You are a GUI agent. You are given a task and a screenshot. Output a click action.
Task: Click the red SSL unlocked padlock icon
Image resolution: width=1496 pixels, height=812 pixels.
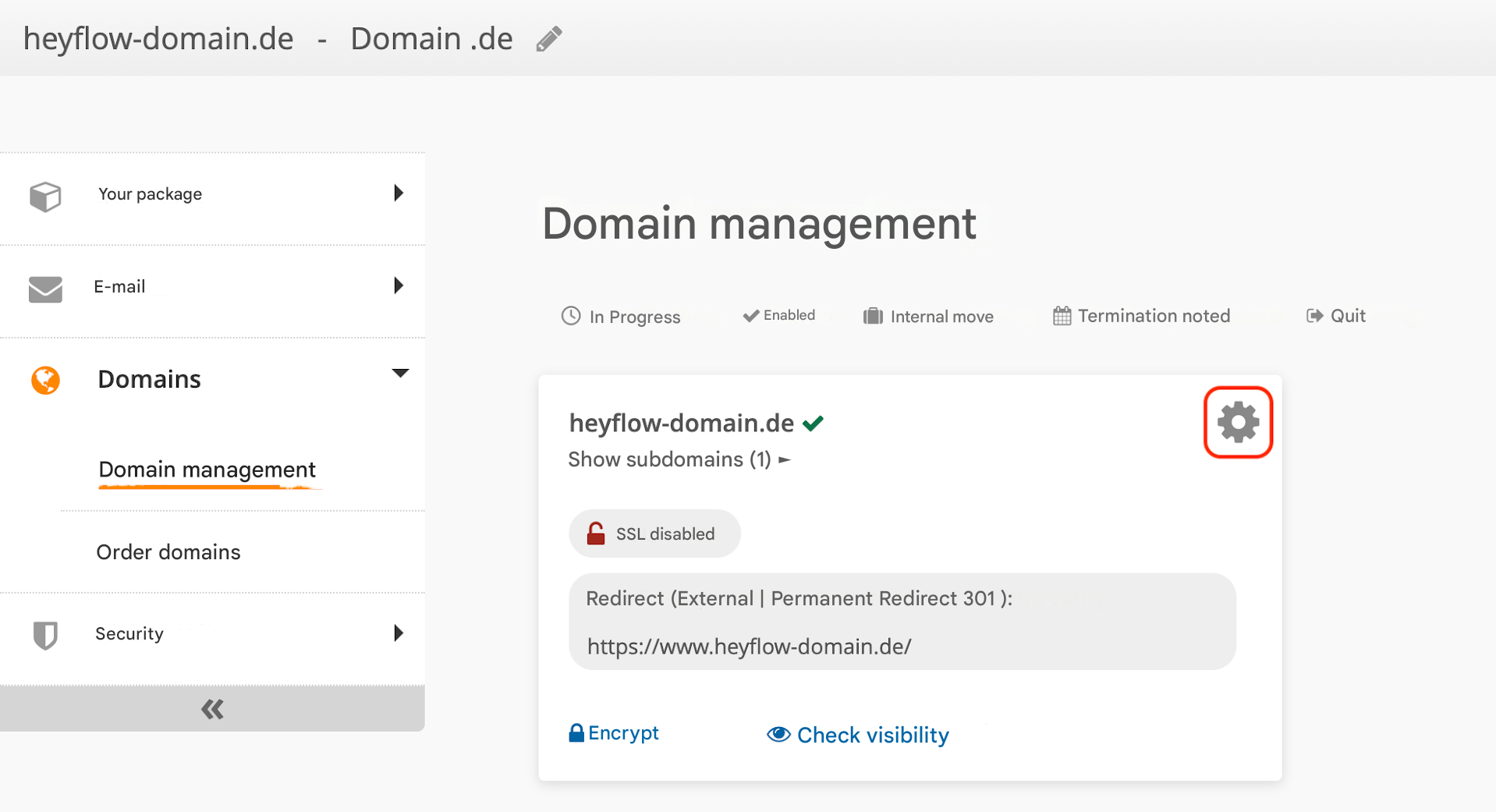click(x=596, y=534)
